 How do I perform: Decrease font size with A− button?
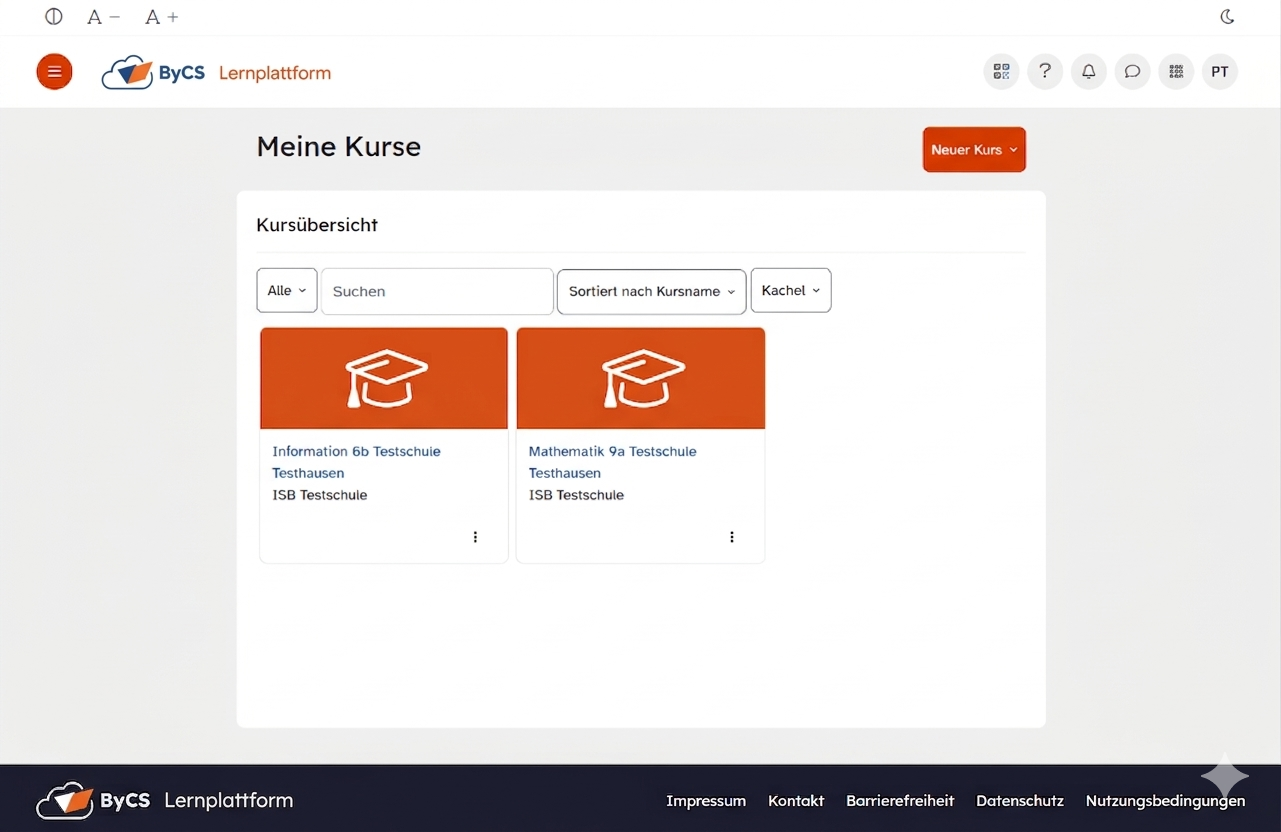pyautogui.click(x=103, y=17)
